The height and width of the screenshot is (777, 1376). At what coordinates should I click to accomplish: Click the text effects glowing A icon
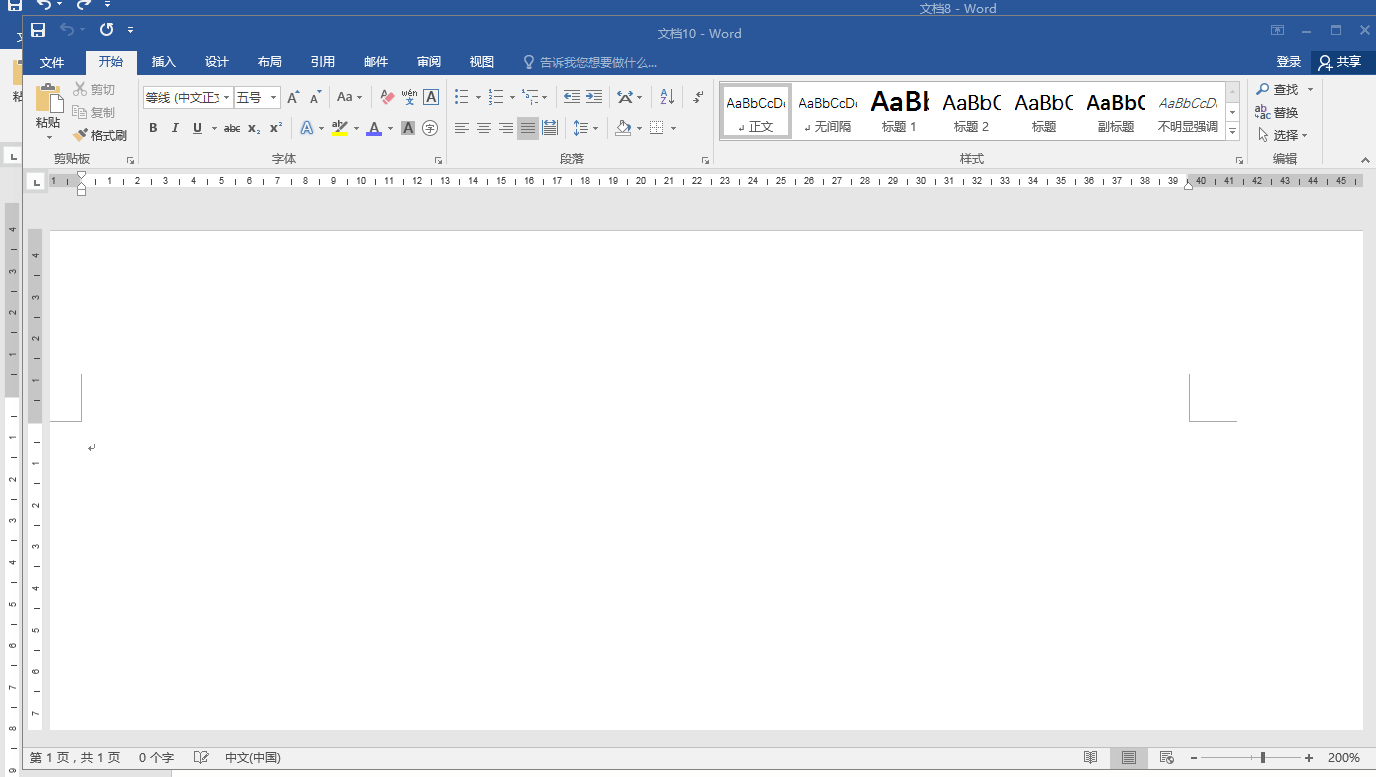[307, 128]
